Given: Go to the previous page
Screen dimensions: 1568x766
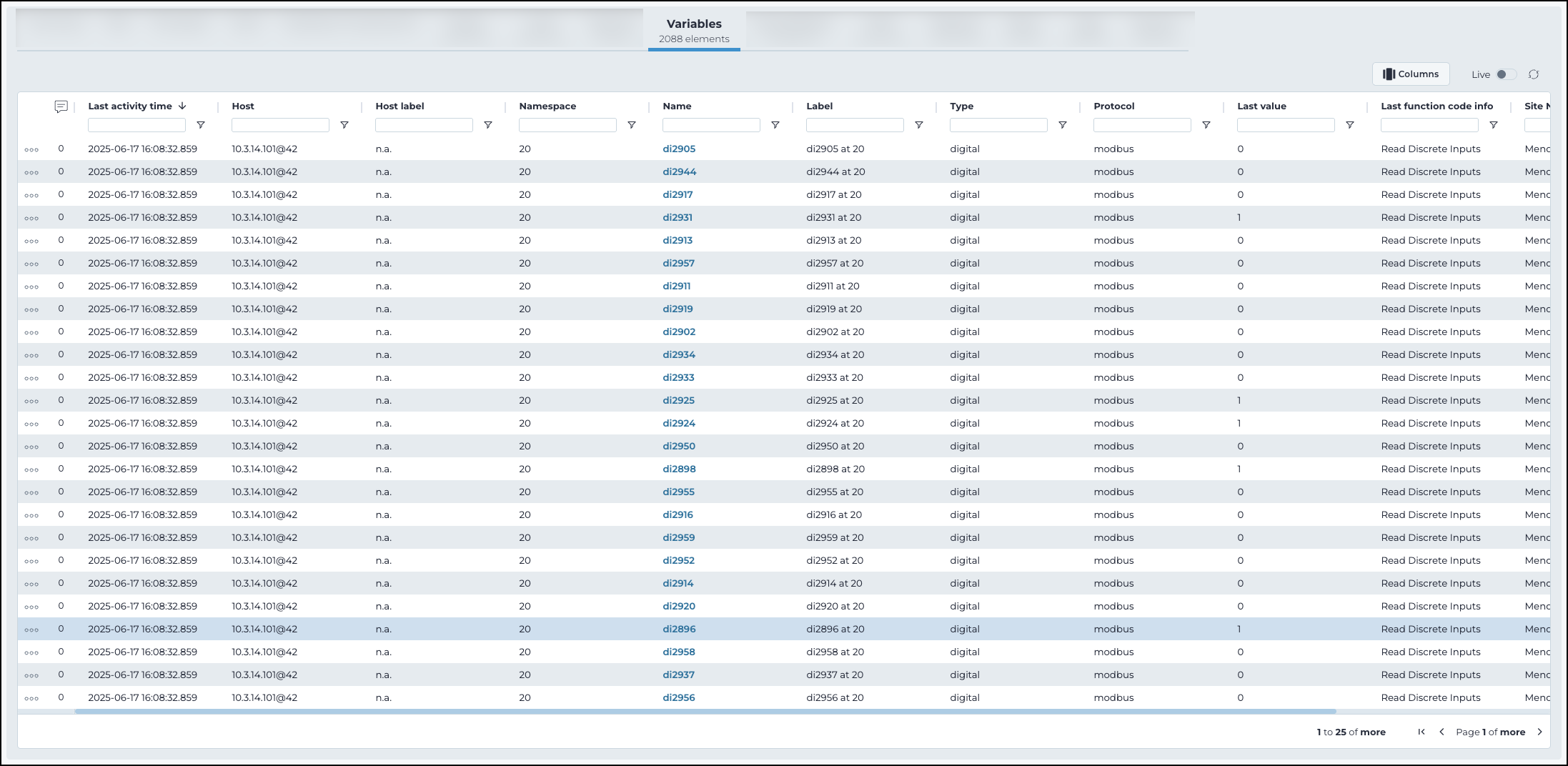Looking at the screenshot, I should pos(1442,732).
